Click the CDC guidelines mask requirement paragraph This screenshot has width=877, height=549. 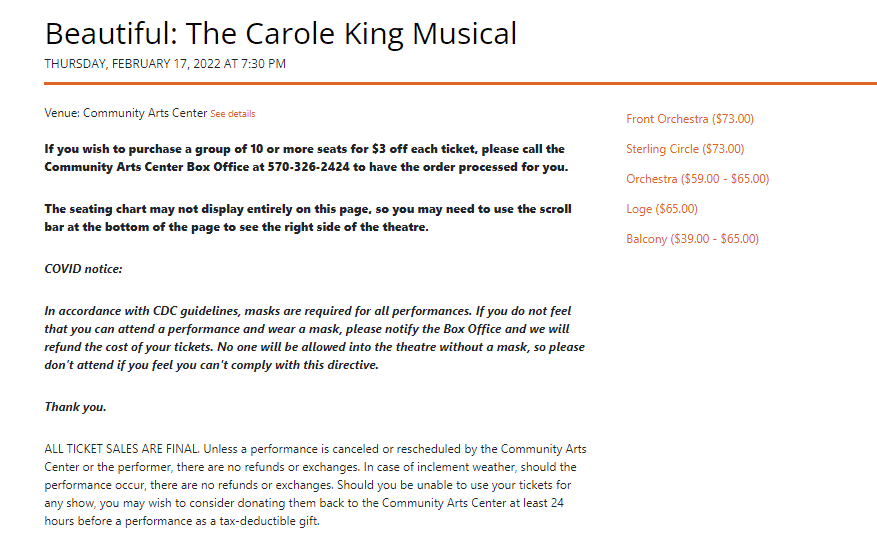coord(314,338)
